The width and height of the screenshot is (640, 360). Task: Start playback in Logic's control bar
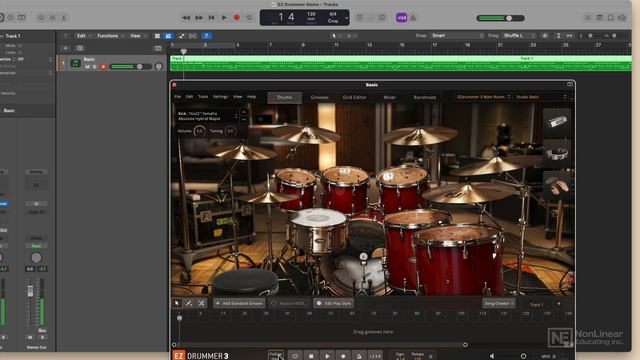pyautogui.click(x=224, y=18)
